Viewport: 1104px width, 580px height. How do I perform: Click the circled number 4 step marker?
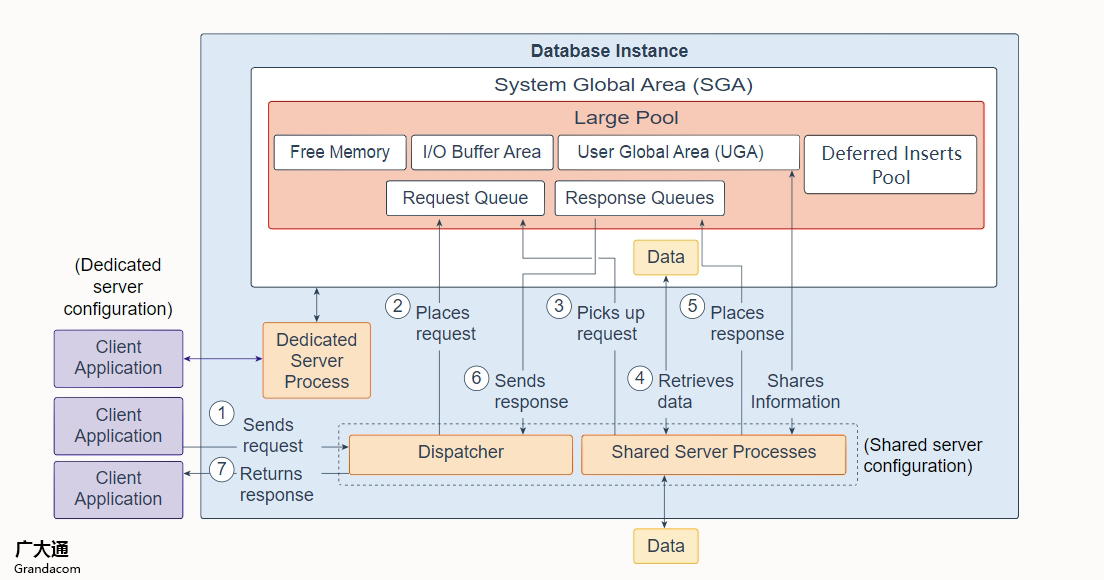(640, 378)
